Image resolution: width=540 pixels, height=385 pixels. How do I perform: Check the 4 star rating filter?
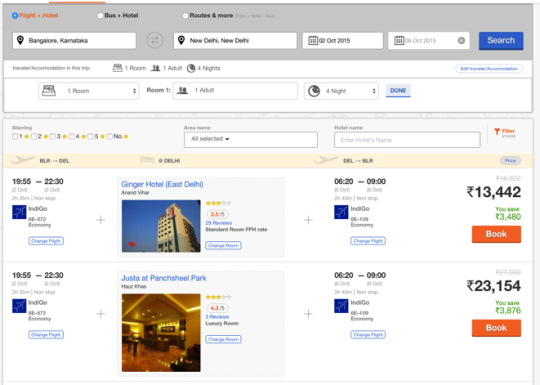pyautogui.click(x=72, y=137)
